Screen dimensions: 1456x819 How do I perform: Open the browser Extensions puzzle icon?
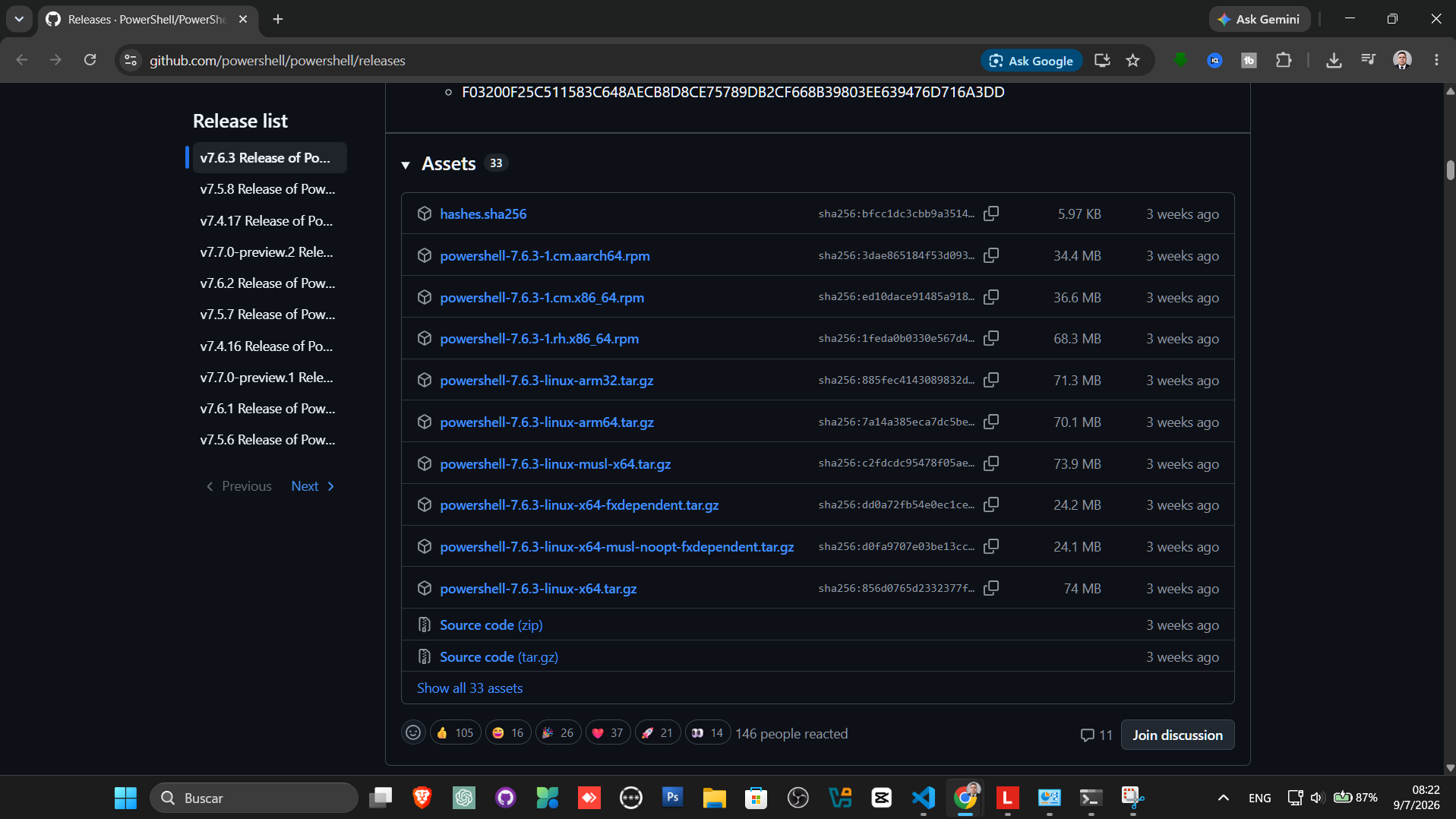tap(1284, 60)
